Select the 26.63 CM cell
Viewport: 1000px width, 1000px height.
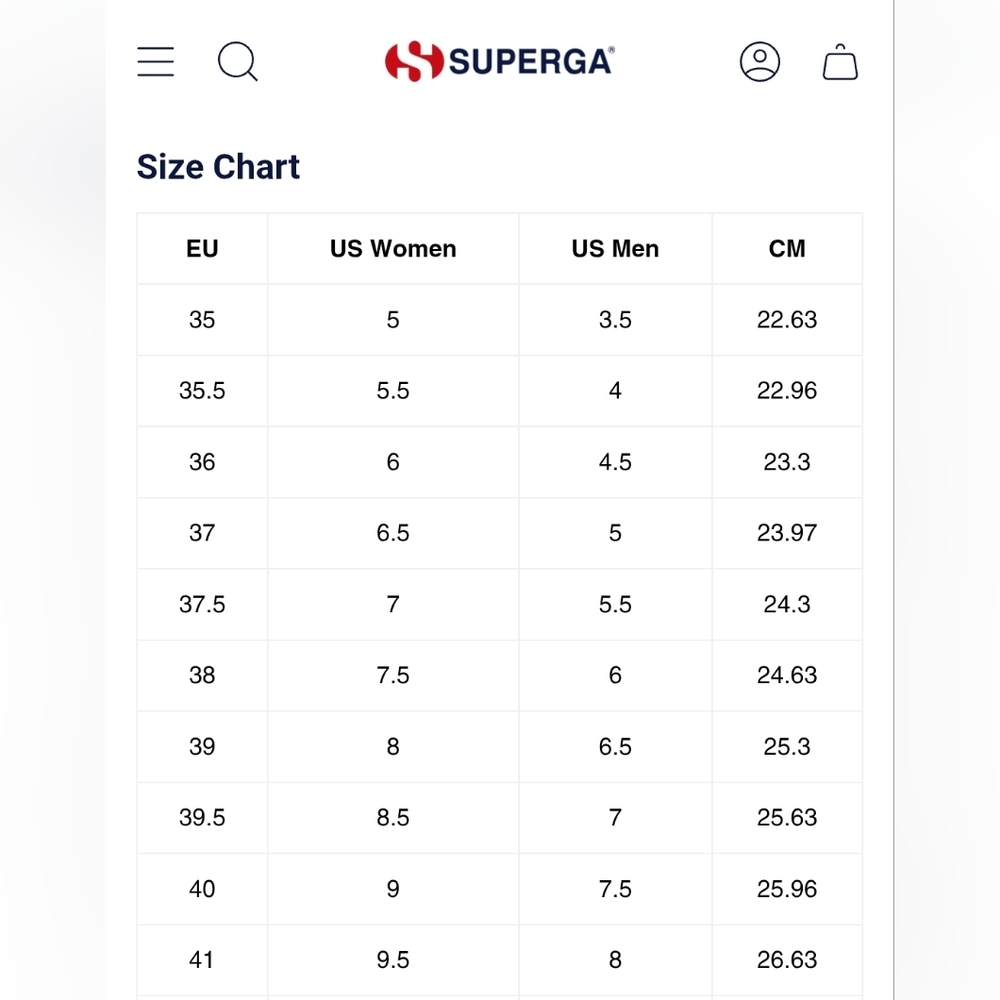(787, 959)
